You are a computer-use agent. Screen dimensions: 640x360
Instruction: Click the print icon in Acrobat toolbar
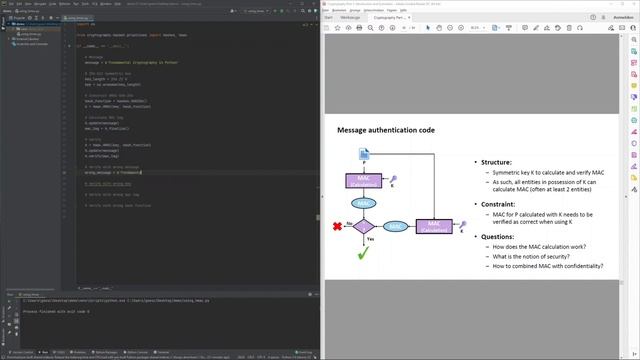[359, 28]
